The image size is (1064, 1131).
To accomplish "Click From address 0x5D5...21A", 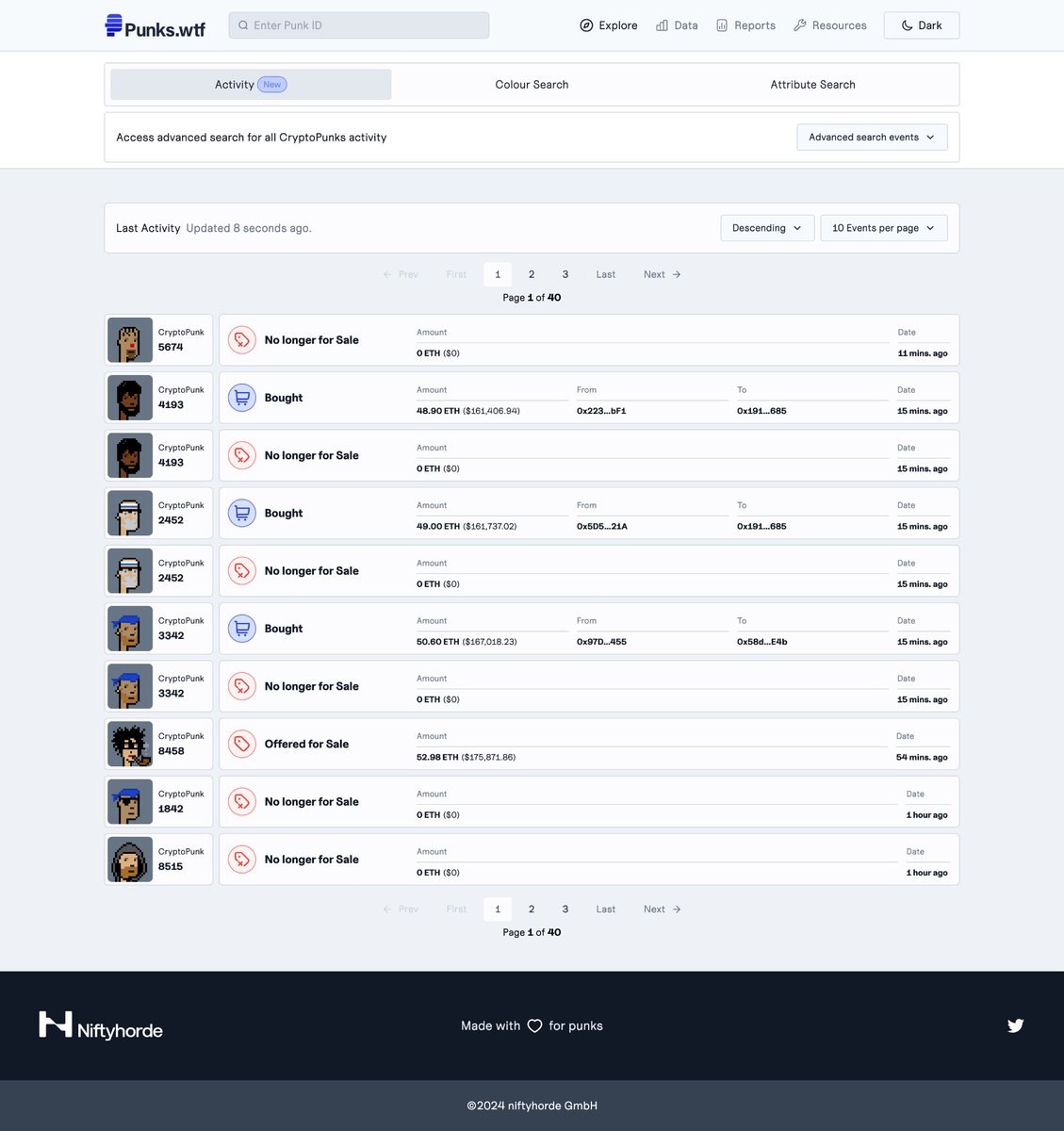I will 602,527.
